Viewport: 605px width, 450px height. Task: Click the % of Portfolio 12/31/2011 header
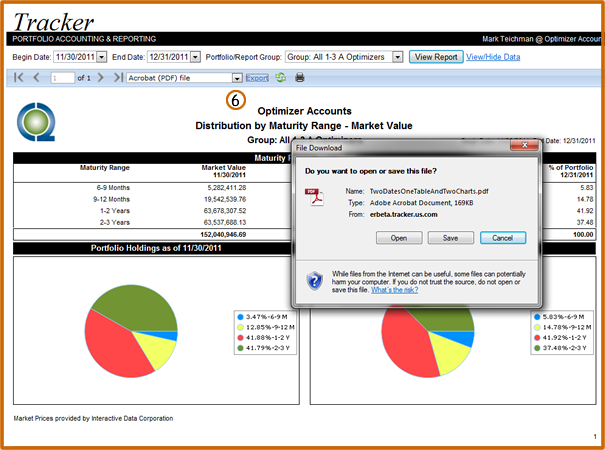(x=571, y=171)
